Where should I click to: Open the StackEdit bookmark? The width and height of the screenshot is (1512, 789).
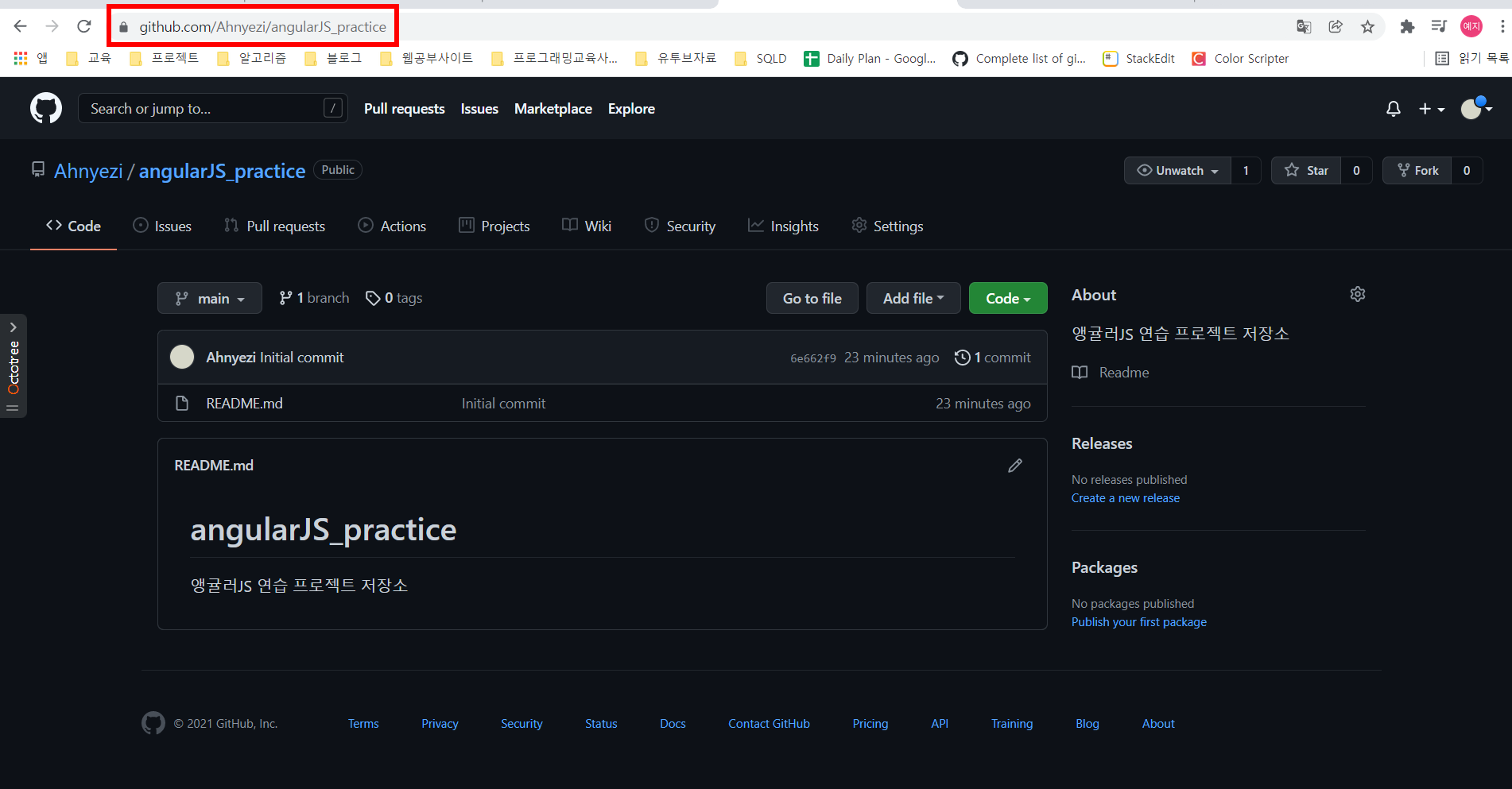pos(1138,58)
